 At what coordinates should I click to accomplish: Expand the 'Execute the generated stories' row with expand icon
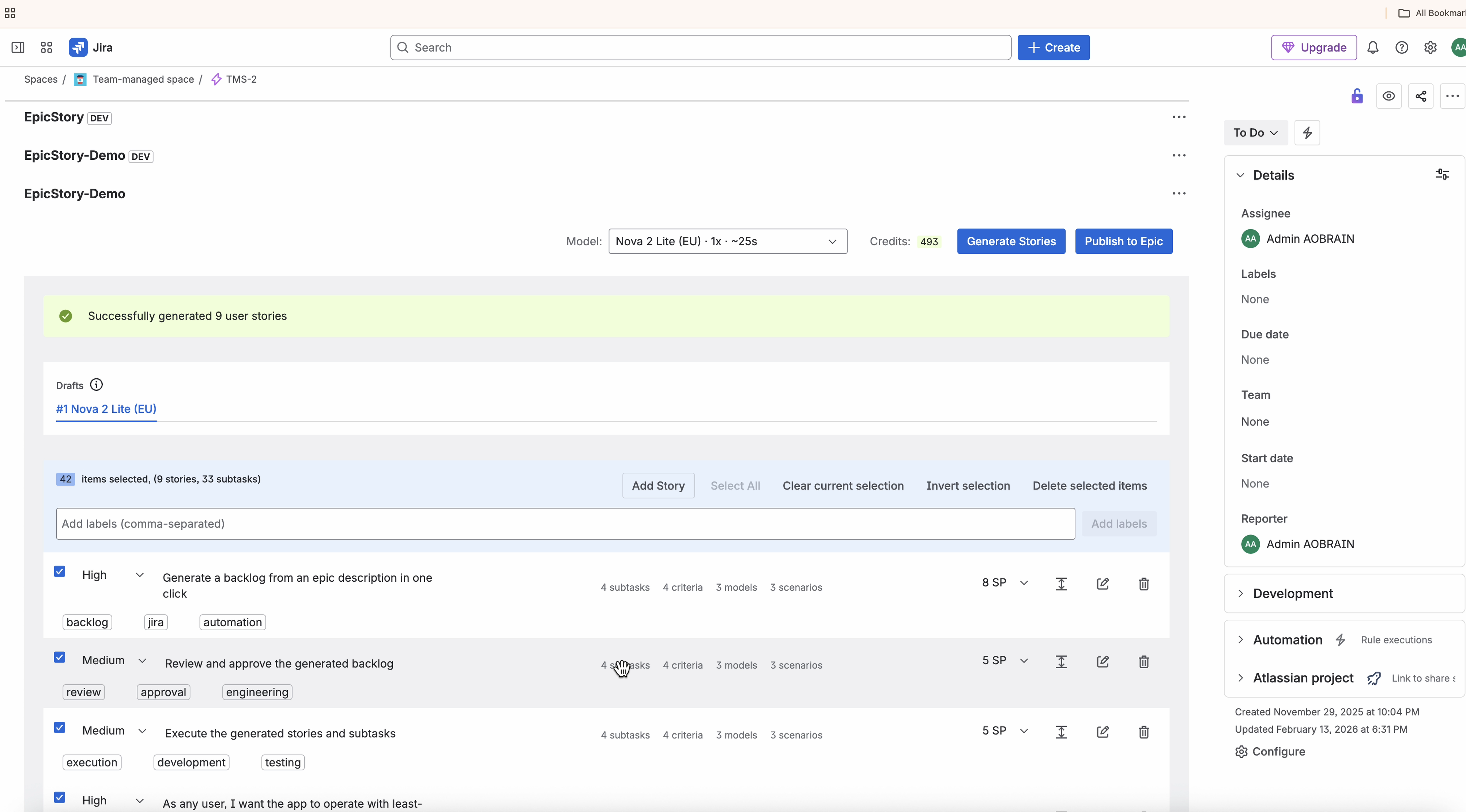point(1061,732)
